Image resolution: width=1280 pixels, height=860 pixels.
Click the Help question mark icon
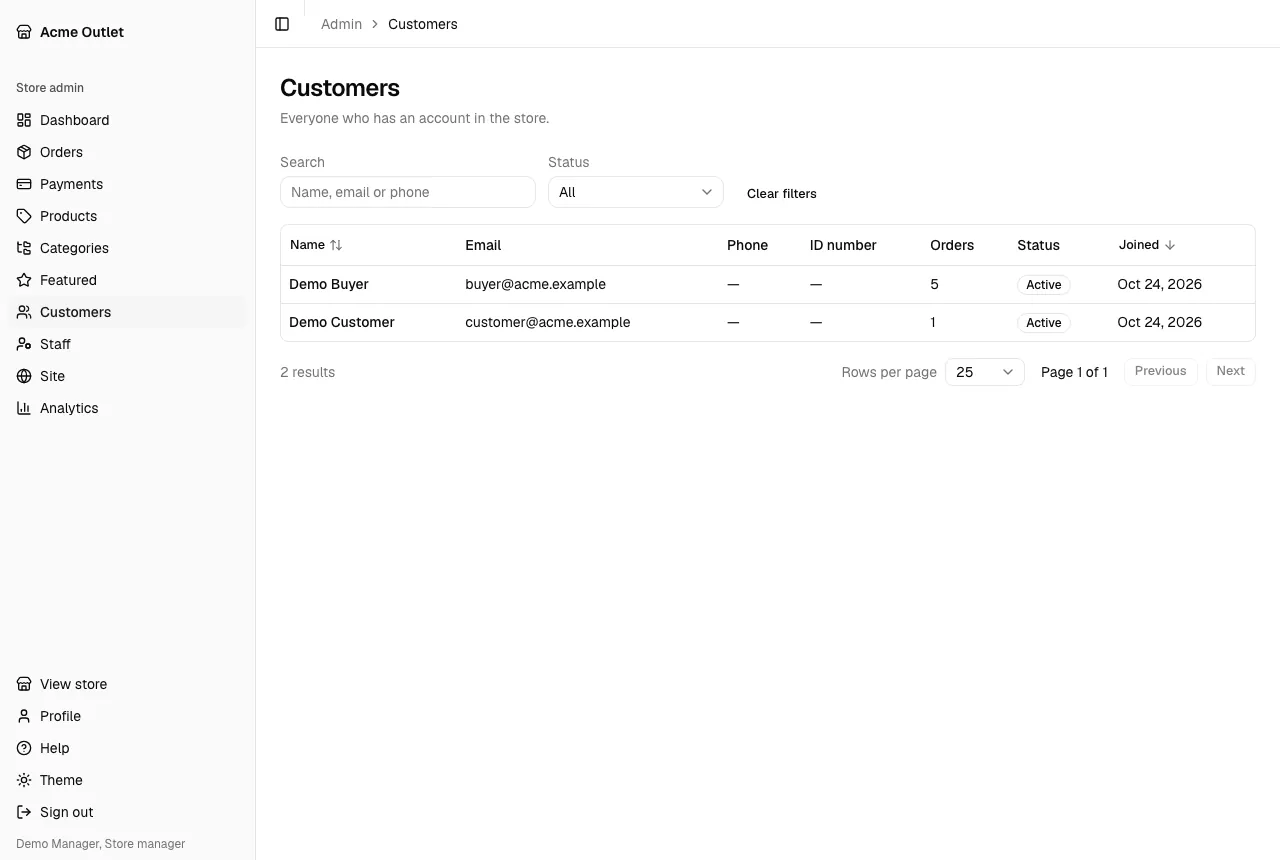[x=24, y=748]
